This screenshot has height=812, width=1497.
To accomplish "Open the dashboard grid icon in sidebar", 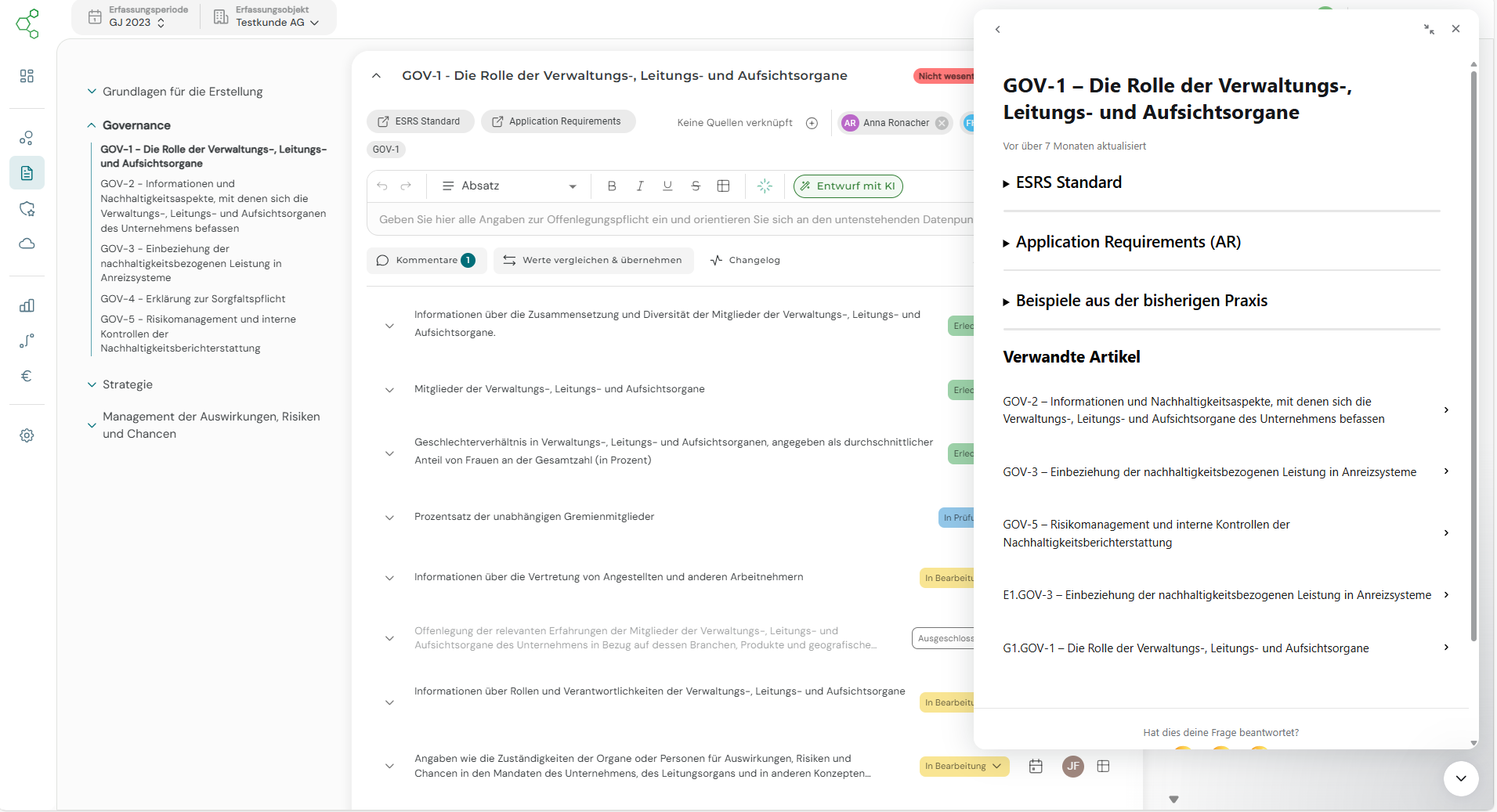I will pos(27,76).
